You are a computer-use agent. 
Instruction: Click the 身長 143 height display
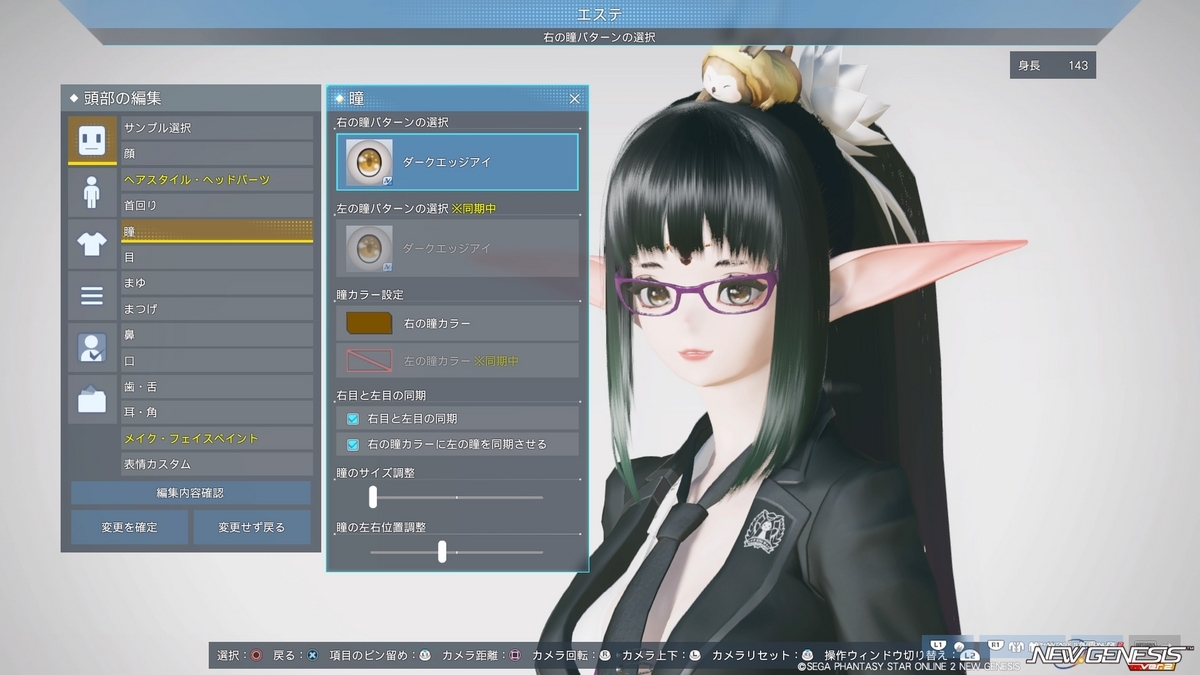pyautogui.click(x=1053, y=65)
